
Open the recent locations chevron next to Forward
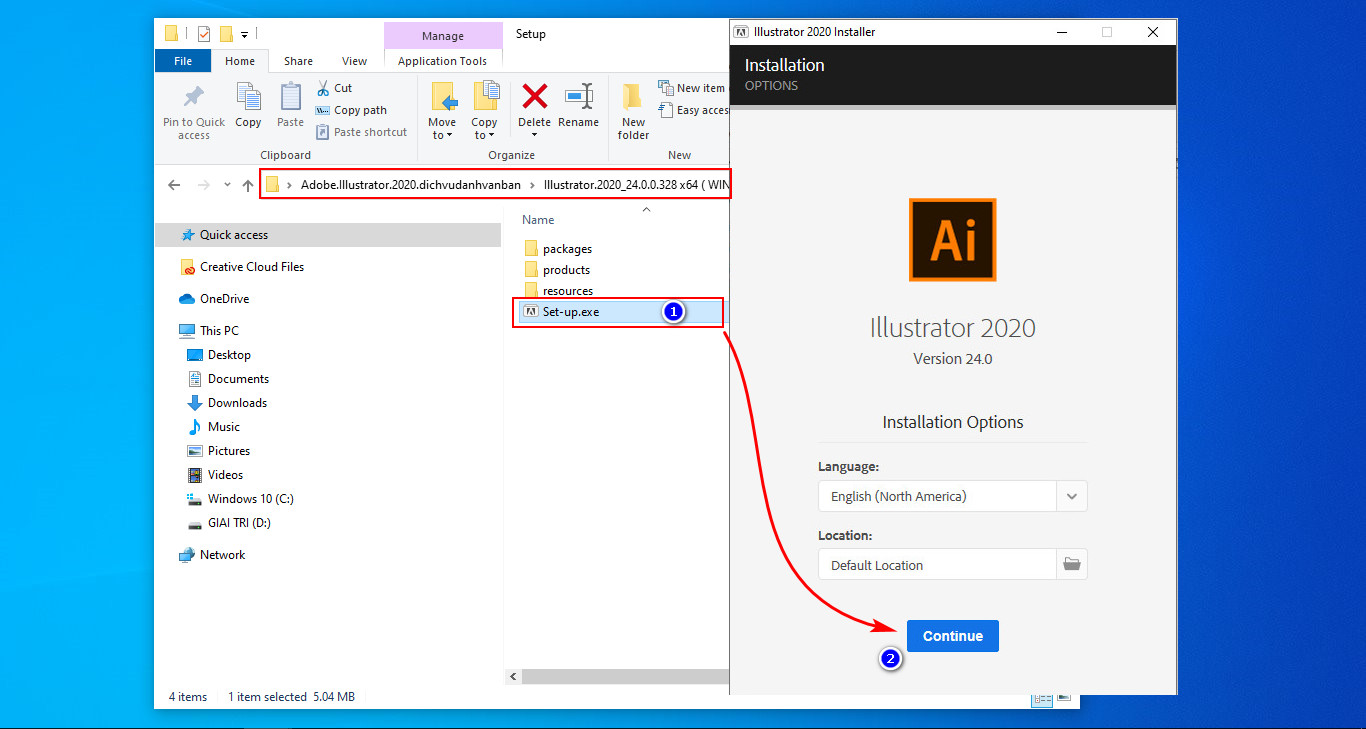click(227, 185)
